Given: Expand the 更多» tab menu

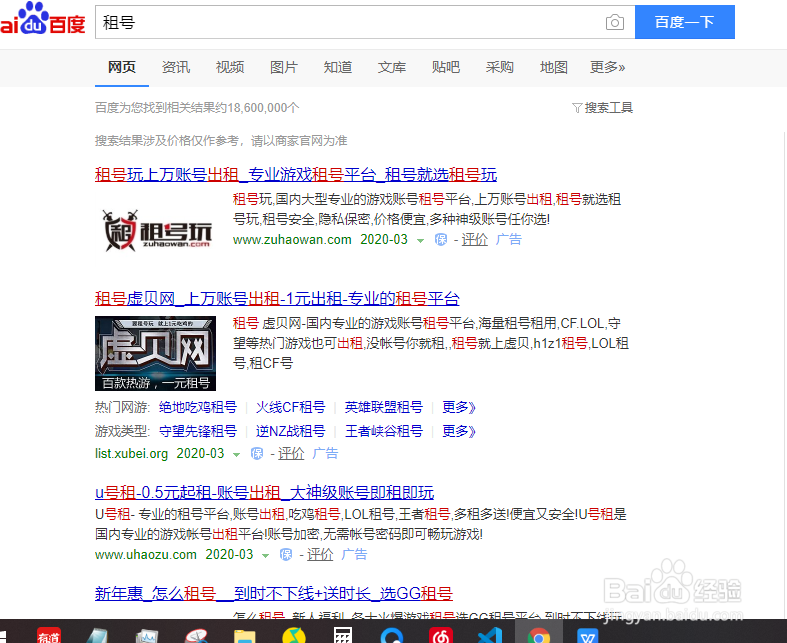Looking at the screenshot, I should pos(607,67).
